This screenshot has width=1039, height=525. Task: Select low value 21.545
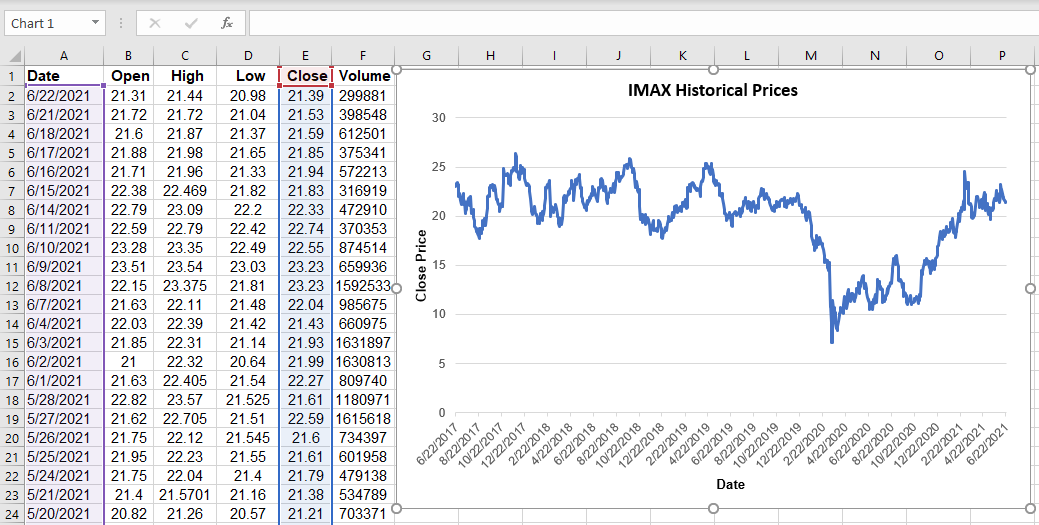pos(248,438)
